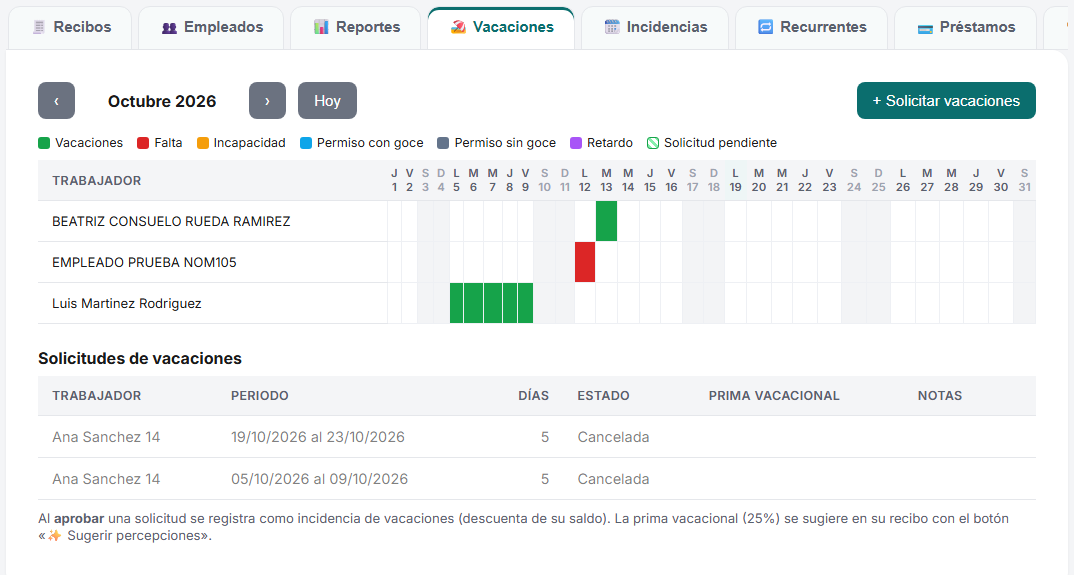This screenshot has height=575, width=1074.
Task: Click the red Falta legend swatch
Action: [x=143, y=143]
